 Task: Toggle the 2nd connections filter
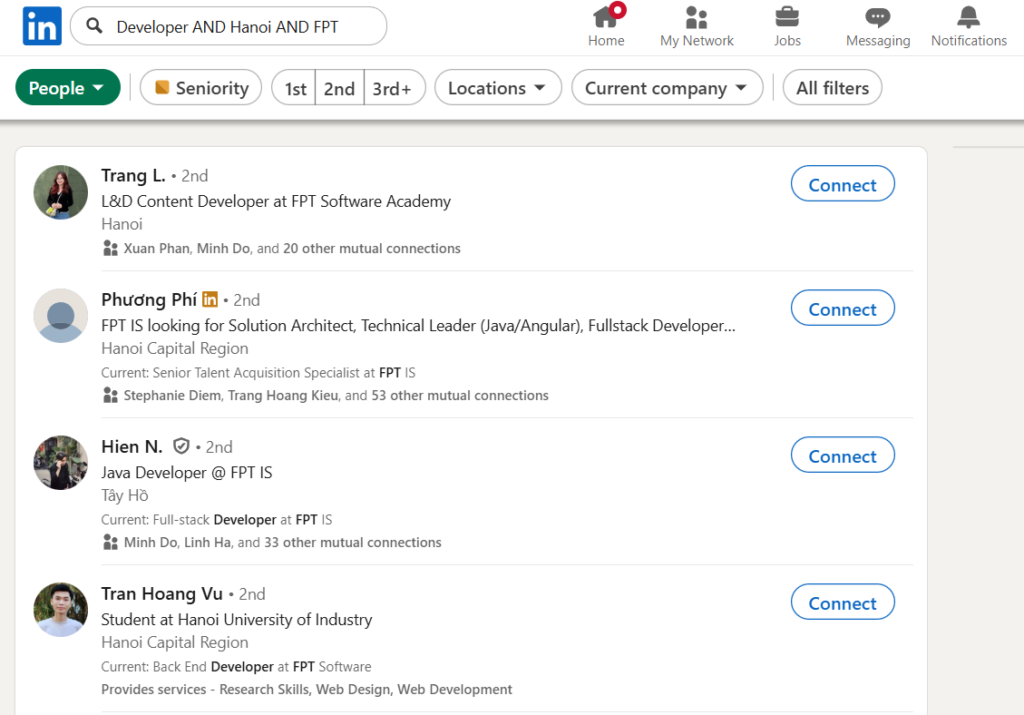click(340, 87)
